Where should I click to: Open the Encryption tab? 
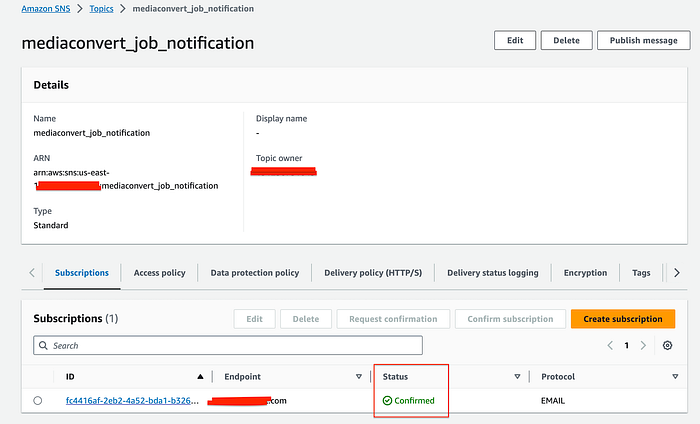point(585,273)
